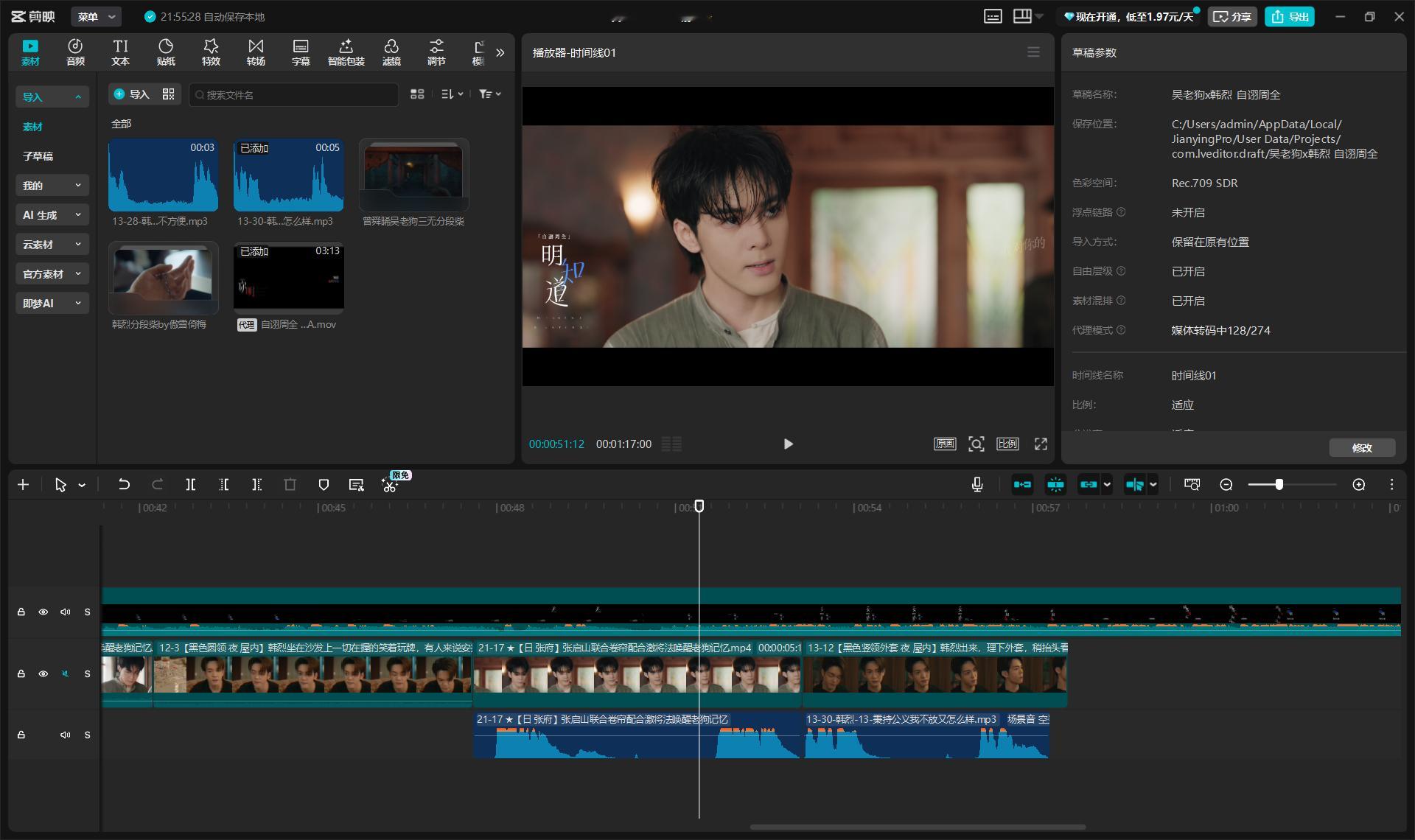Open the media sort order dropdown
Viewport: 1415px width, 840px height.
pos(452,94)
